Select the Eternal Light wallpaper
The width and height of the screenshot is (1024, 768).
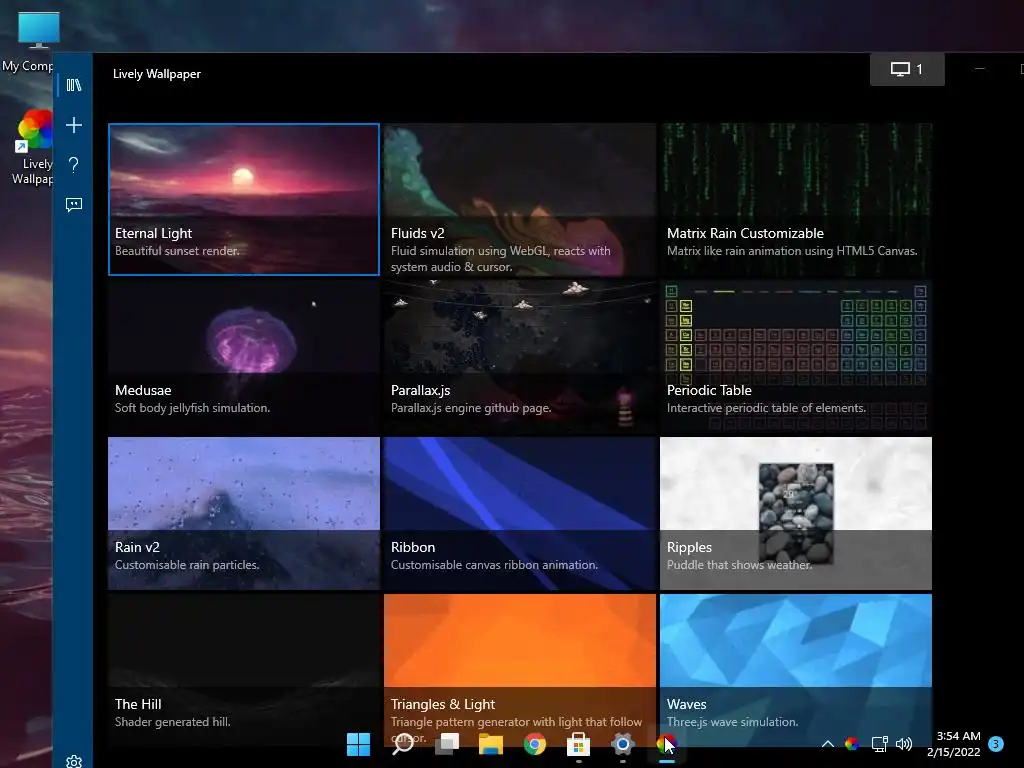[x=244, y=199]
